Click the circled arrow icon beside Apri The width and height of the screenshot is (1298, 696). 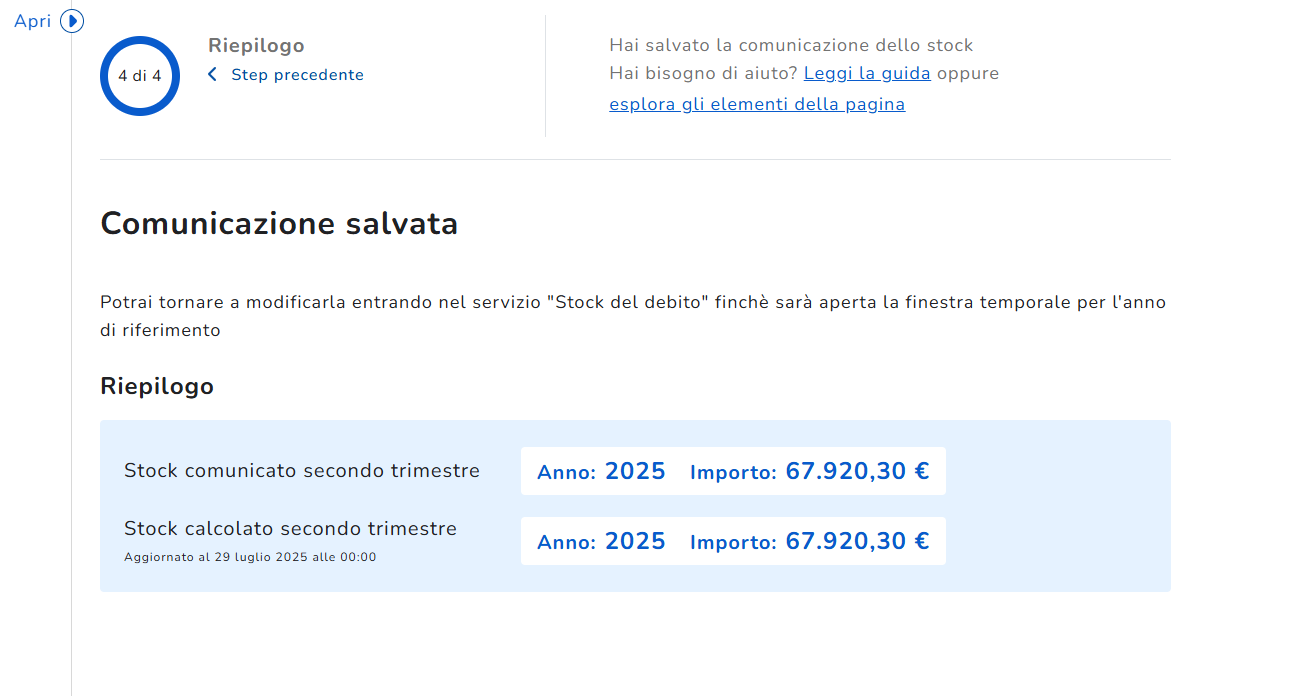(72, 21)
